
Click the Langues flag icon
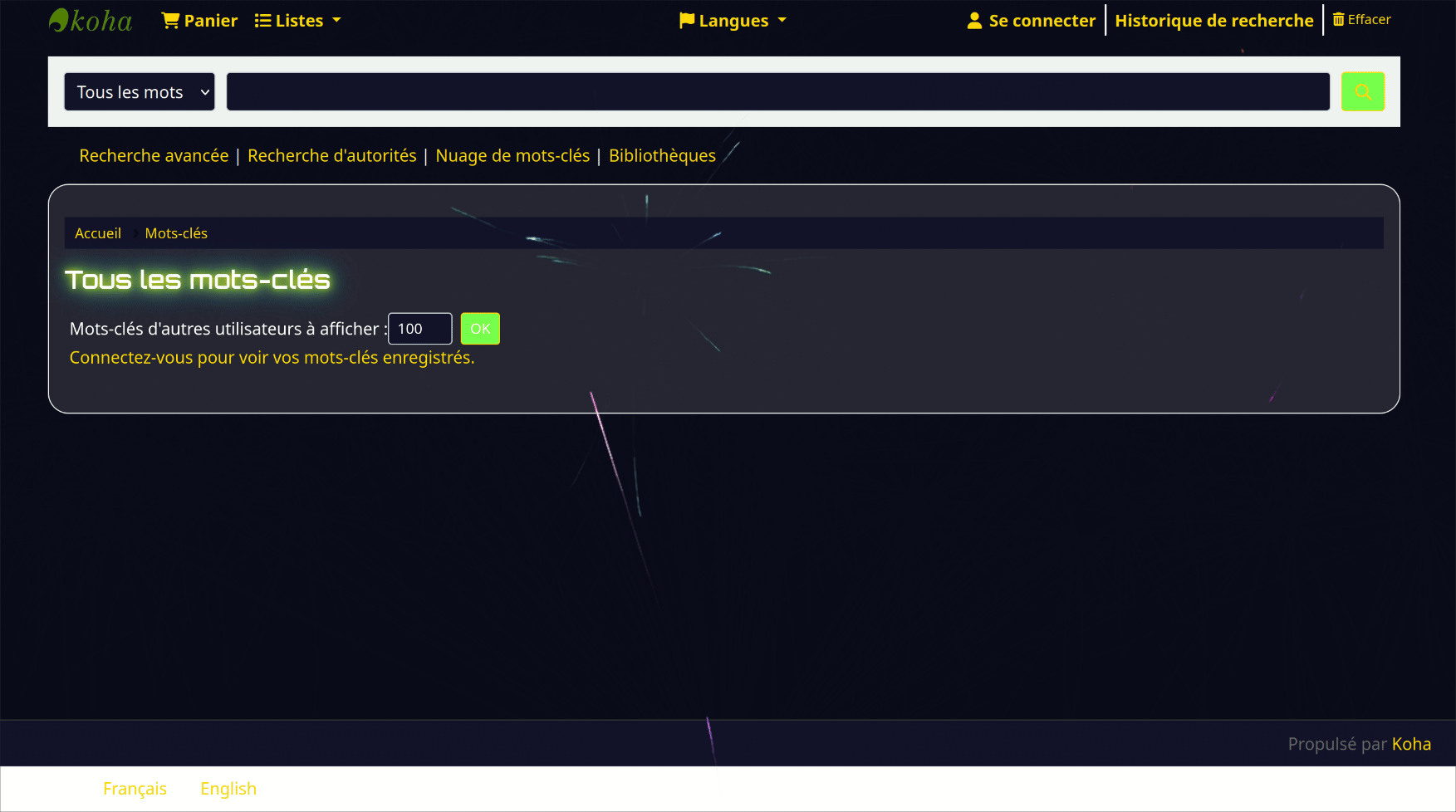click(686, 21)
